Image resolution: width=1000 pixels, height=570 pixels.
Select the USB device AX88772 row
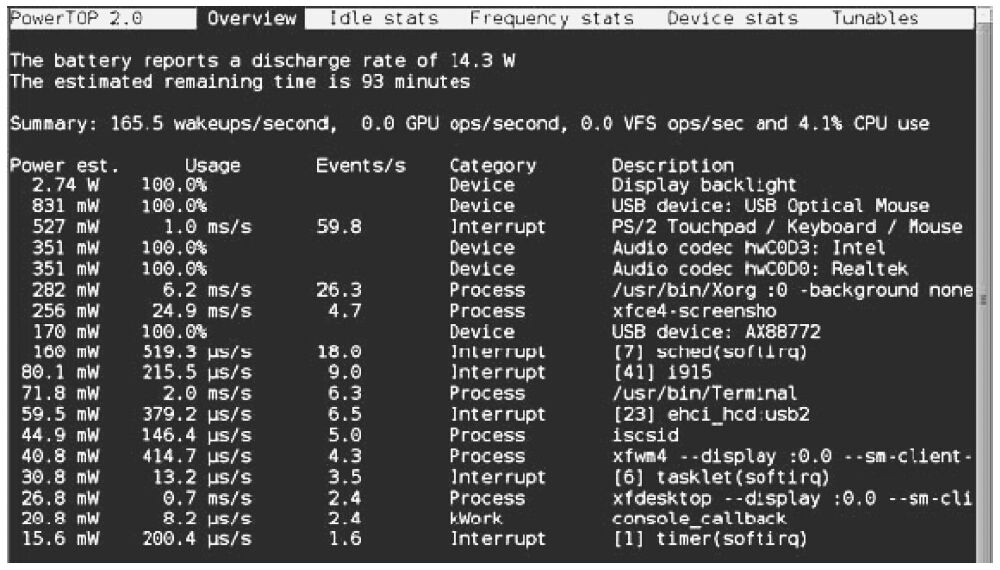pos(491,332)
